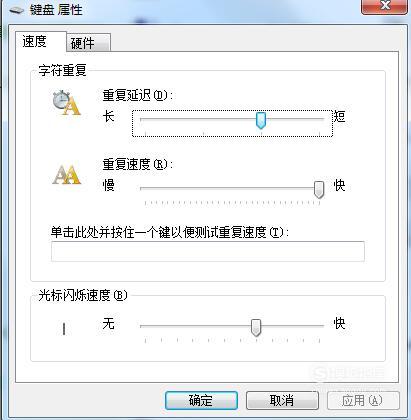Click the 重复延迟 slider thumb
This screenshot has height=420, width=411.
[x=261, y=120]
